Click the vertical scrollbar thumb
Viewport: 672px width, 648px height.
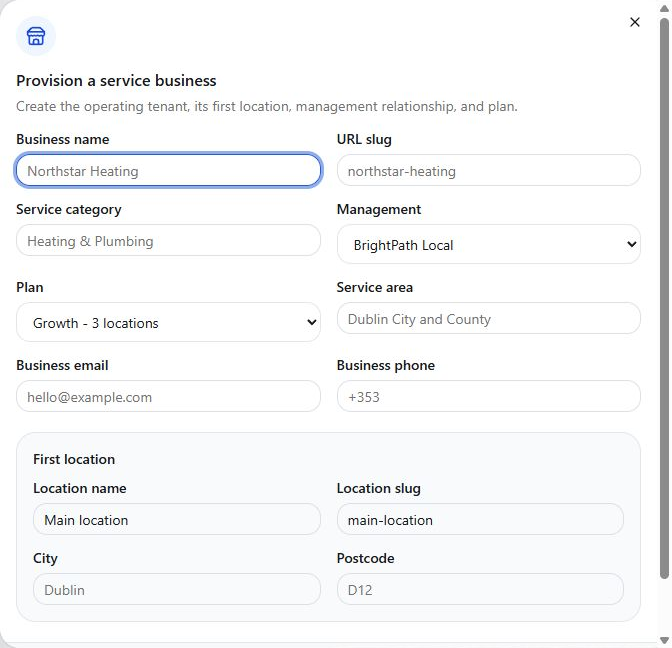(x=664, y=299)
